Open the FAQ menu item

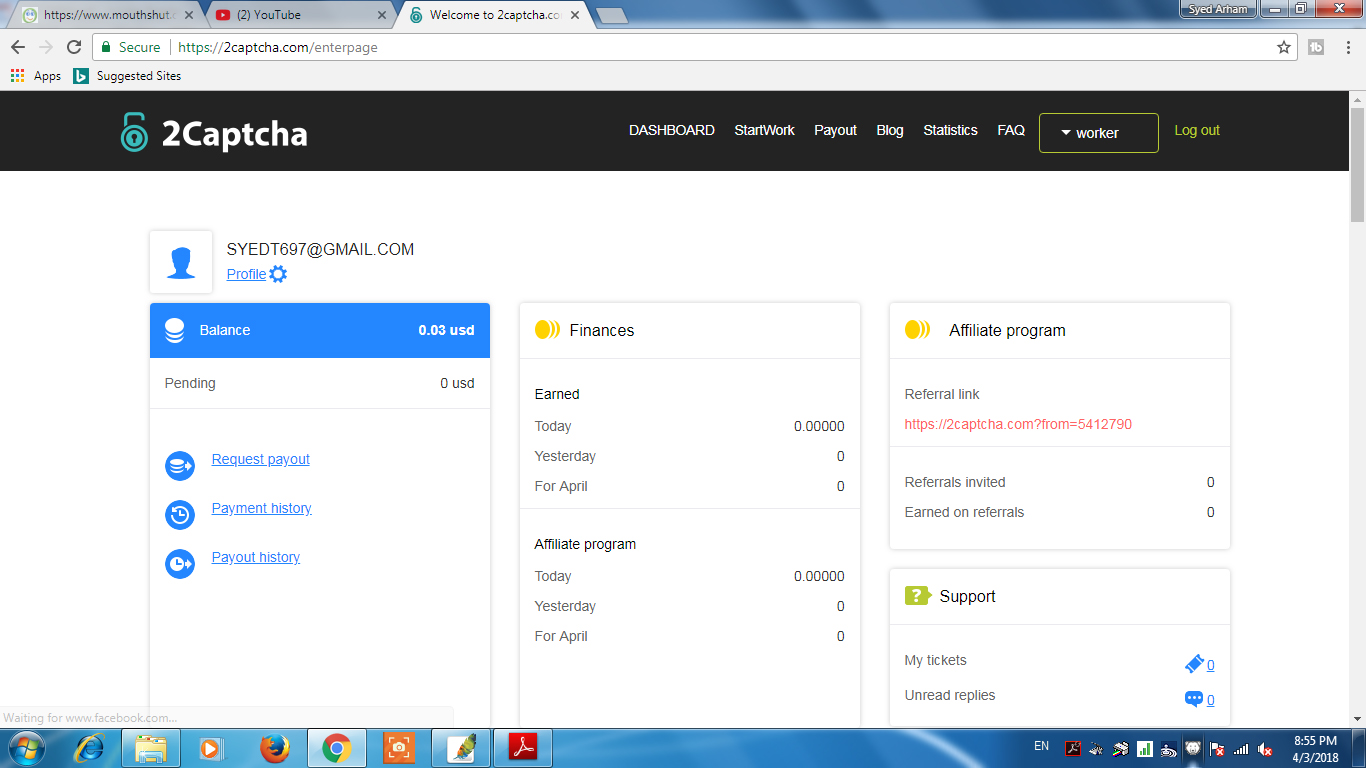[1011, 130]
